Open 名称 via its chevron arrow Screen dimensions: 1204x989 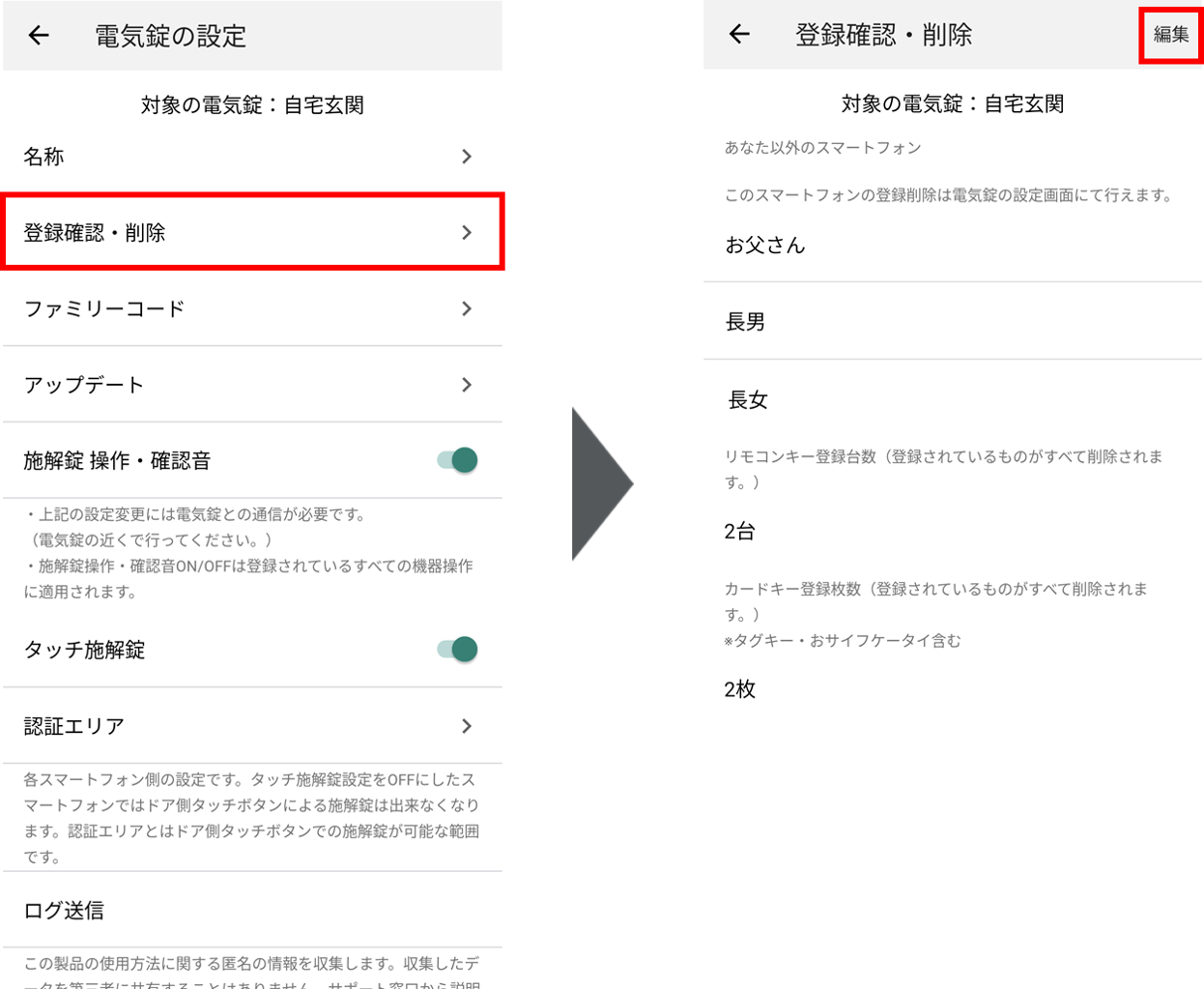click(x=467, y=157)
